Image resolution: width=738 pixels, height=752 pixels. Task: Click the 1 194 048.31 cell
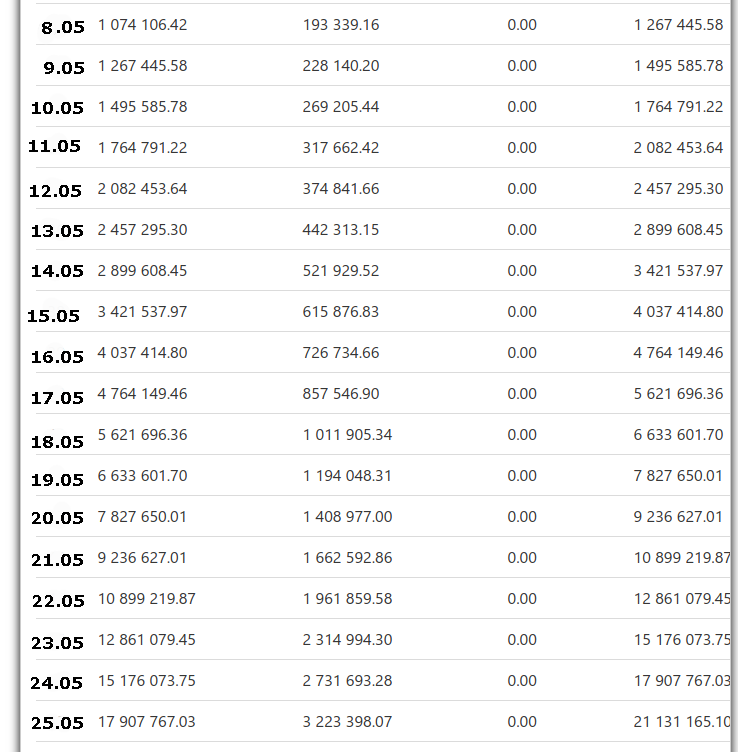pyautogui.click(x=347, y=476)
